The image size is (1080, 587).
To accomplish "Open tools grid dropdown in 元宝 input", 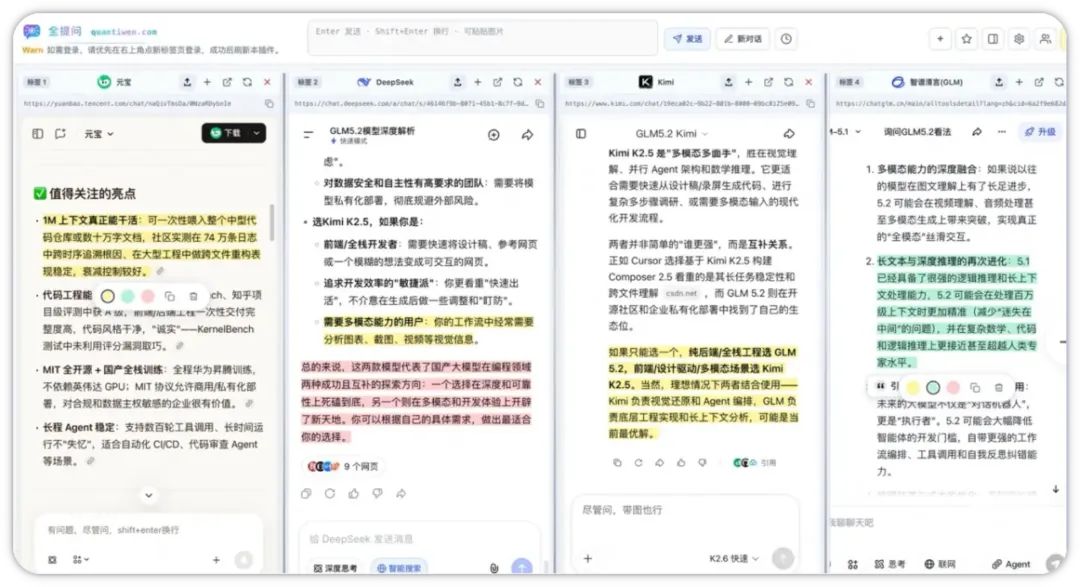I will [x=81, y=560].
